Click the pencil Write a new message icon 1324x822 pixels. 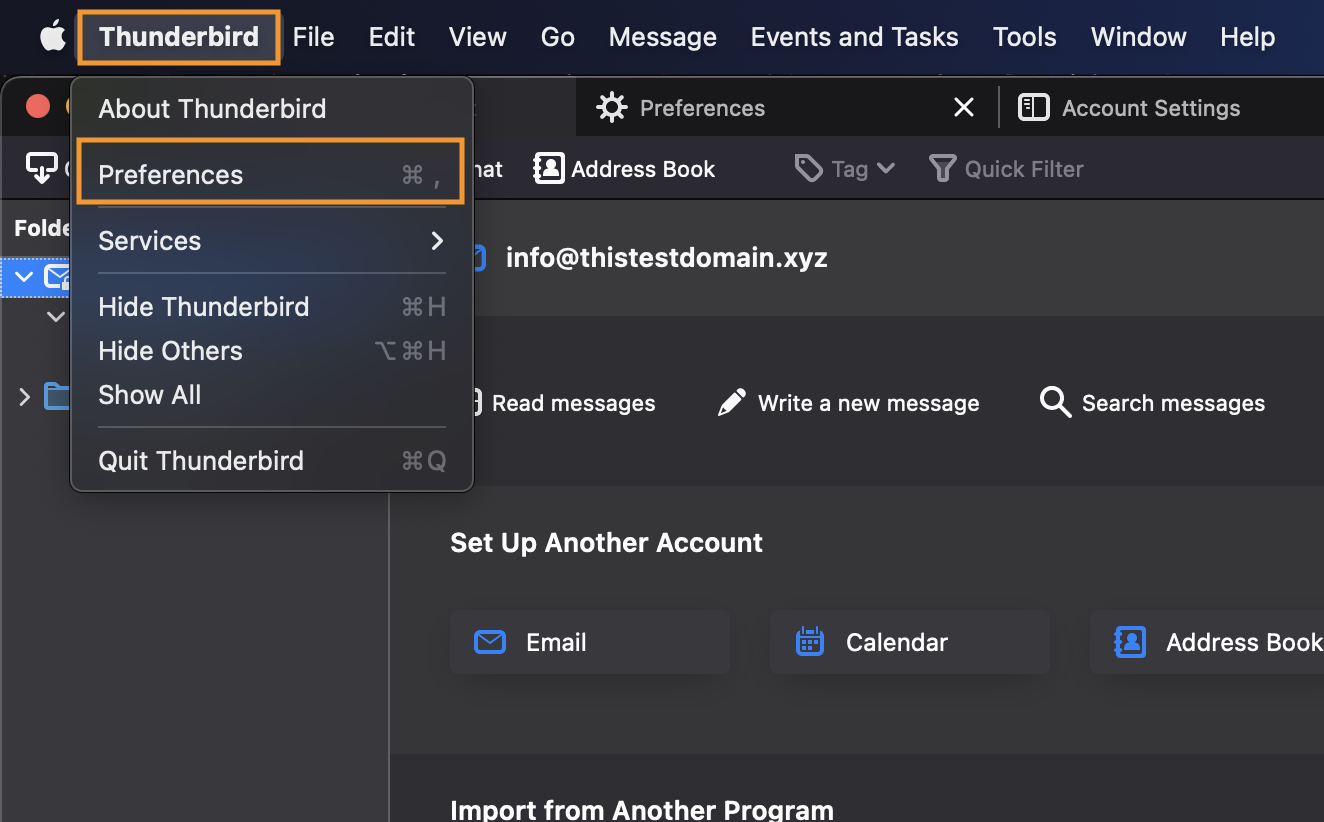point(732,403)
